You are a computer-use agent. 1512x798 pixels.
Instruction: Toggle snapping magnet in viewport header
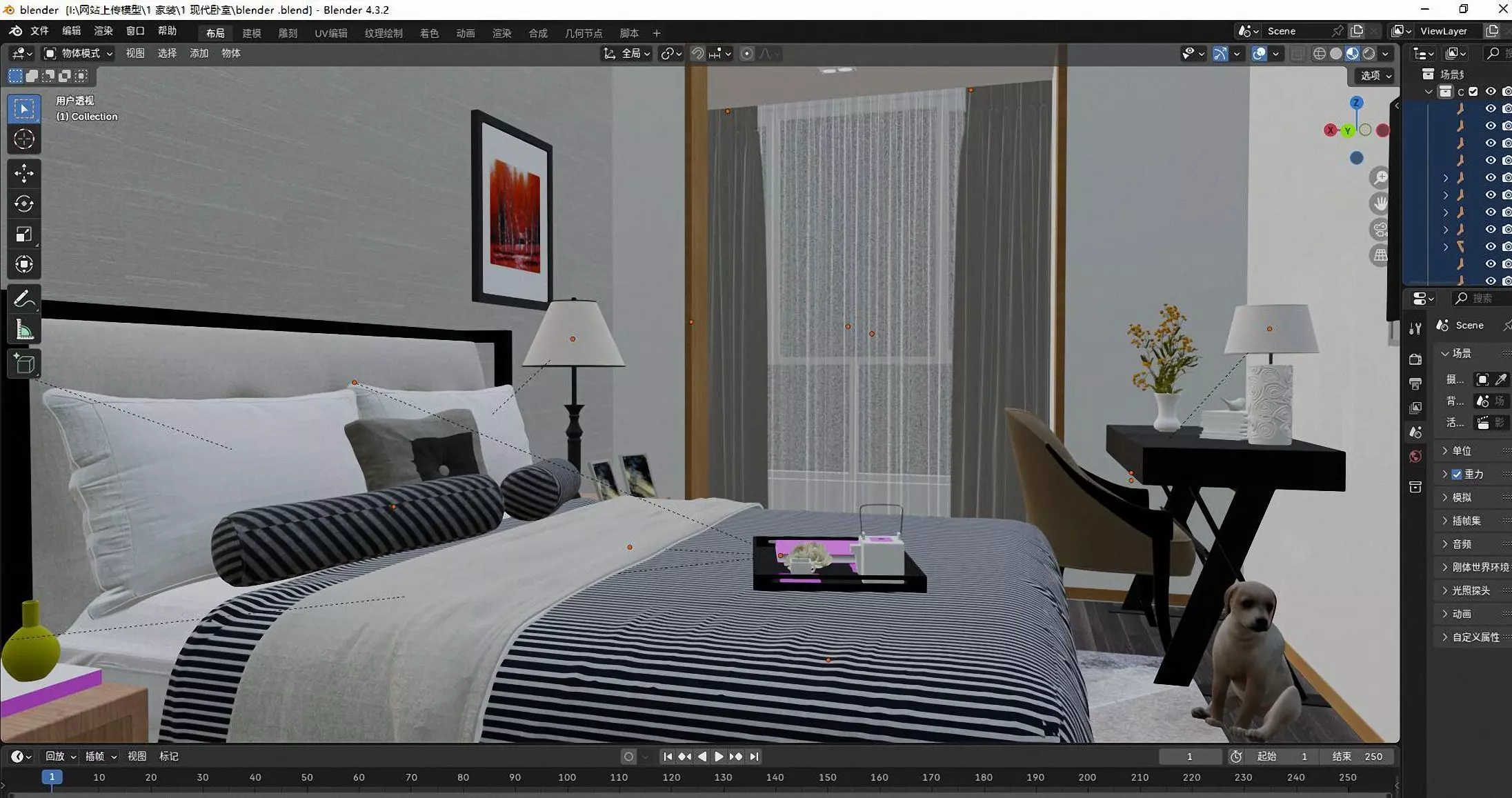pos(697,54)
